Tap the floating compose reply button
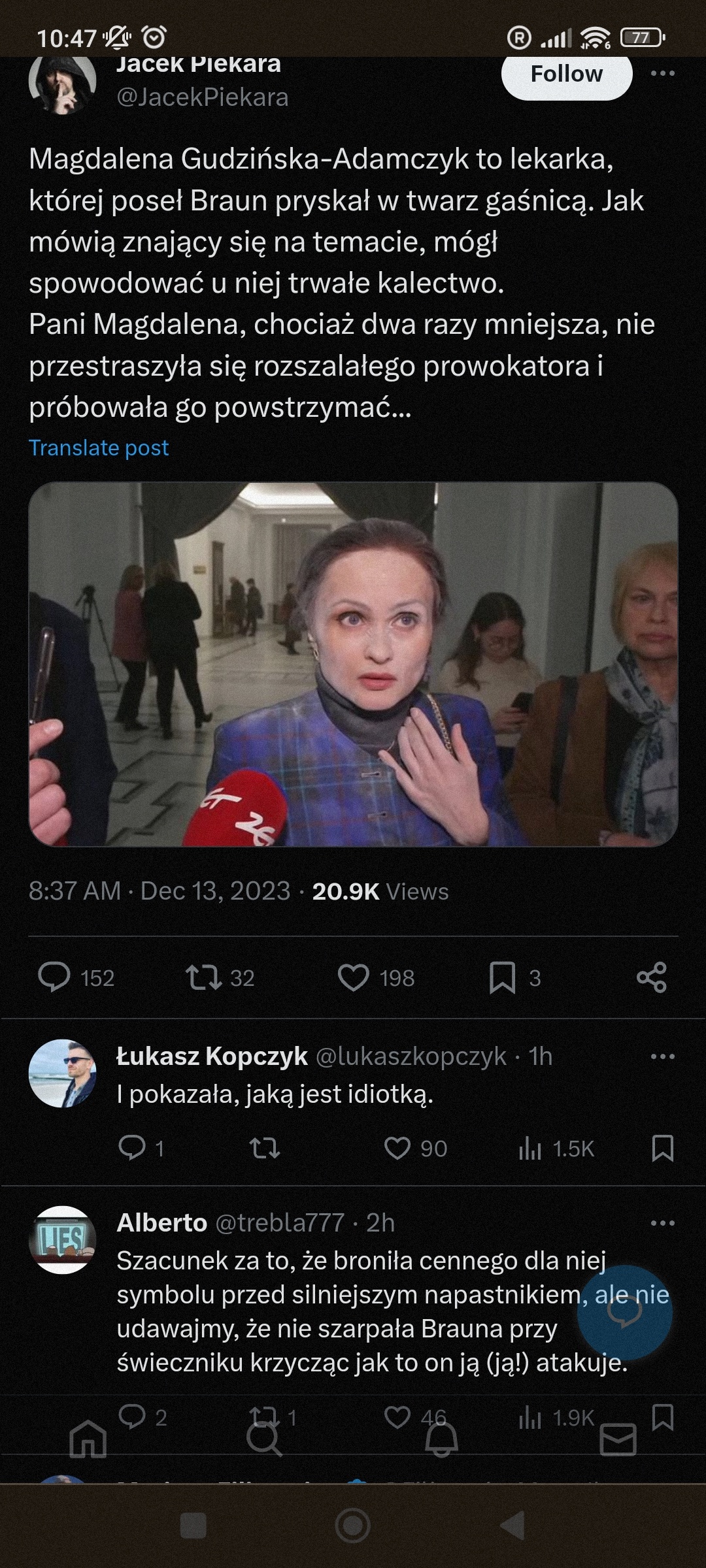The width and height of the screenshot is (706, 1568). (x=624, y=1313)
